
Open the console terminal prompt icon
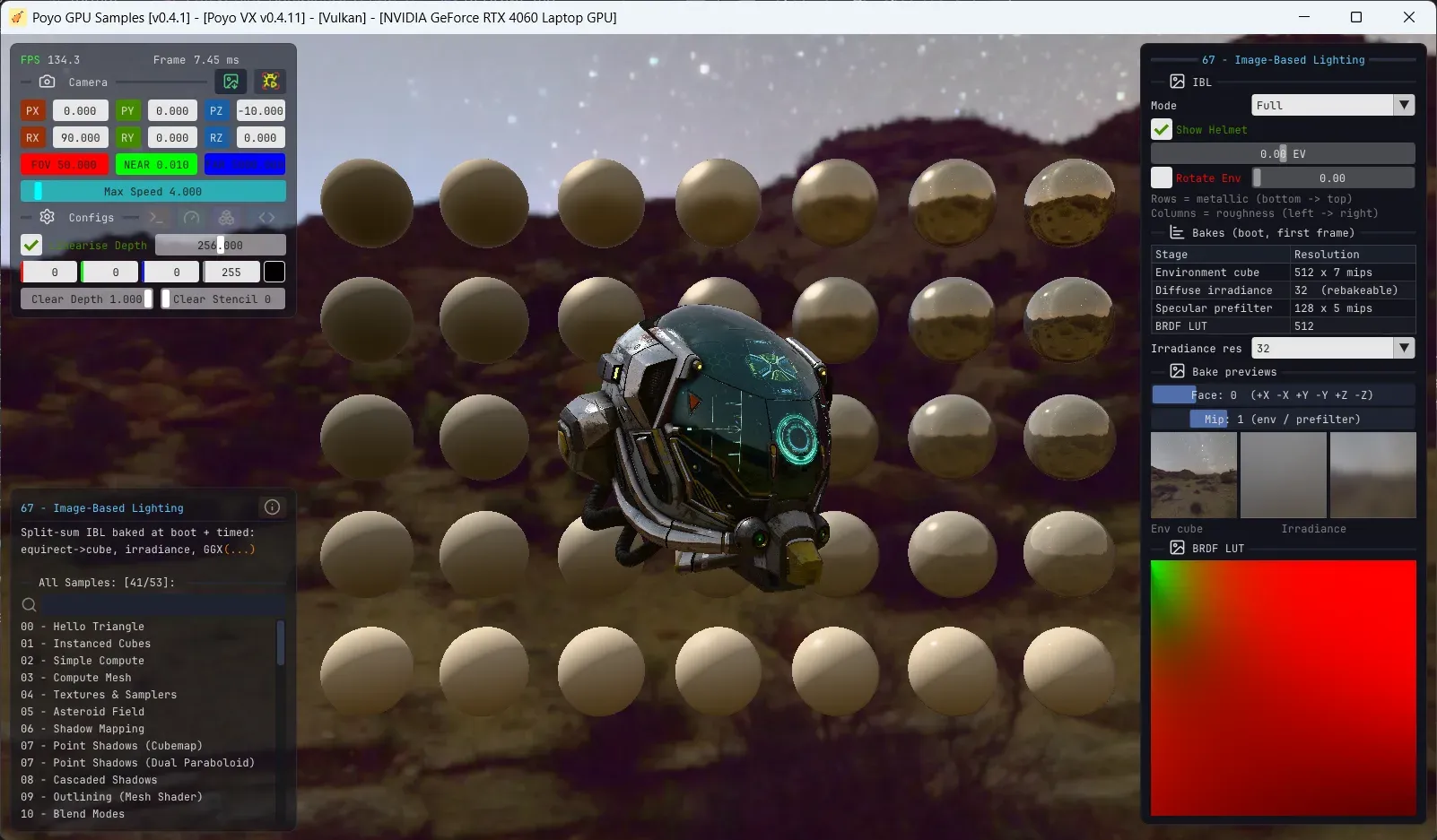point(156,217)
